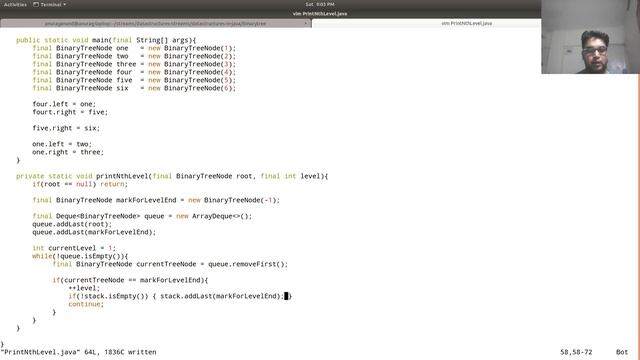Screen dimensions: 640x360
Task: Open the Terminal application menu
Action: [50, 4]
